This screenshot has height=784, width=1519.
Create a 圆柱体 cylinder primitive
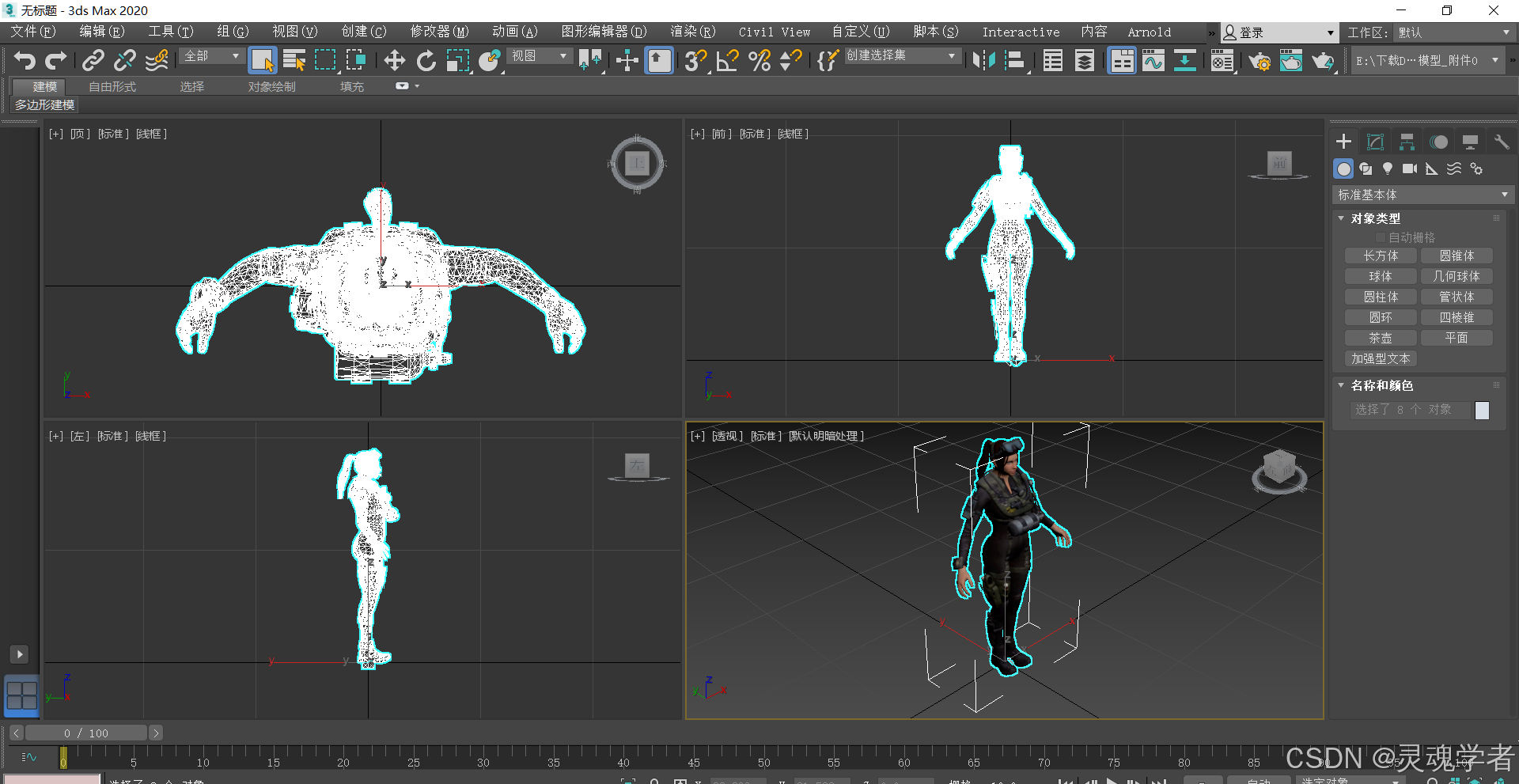(1381, 297)
